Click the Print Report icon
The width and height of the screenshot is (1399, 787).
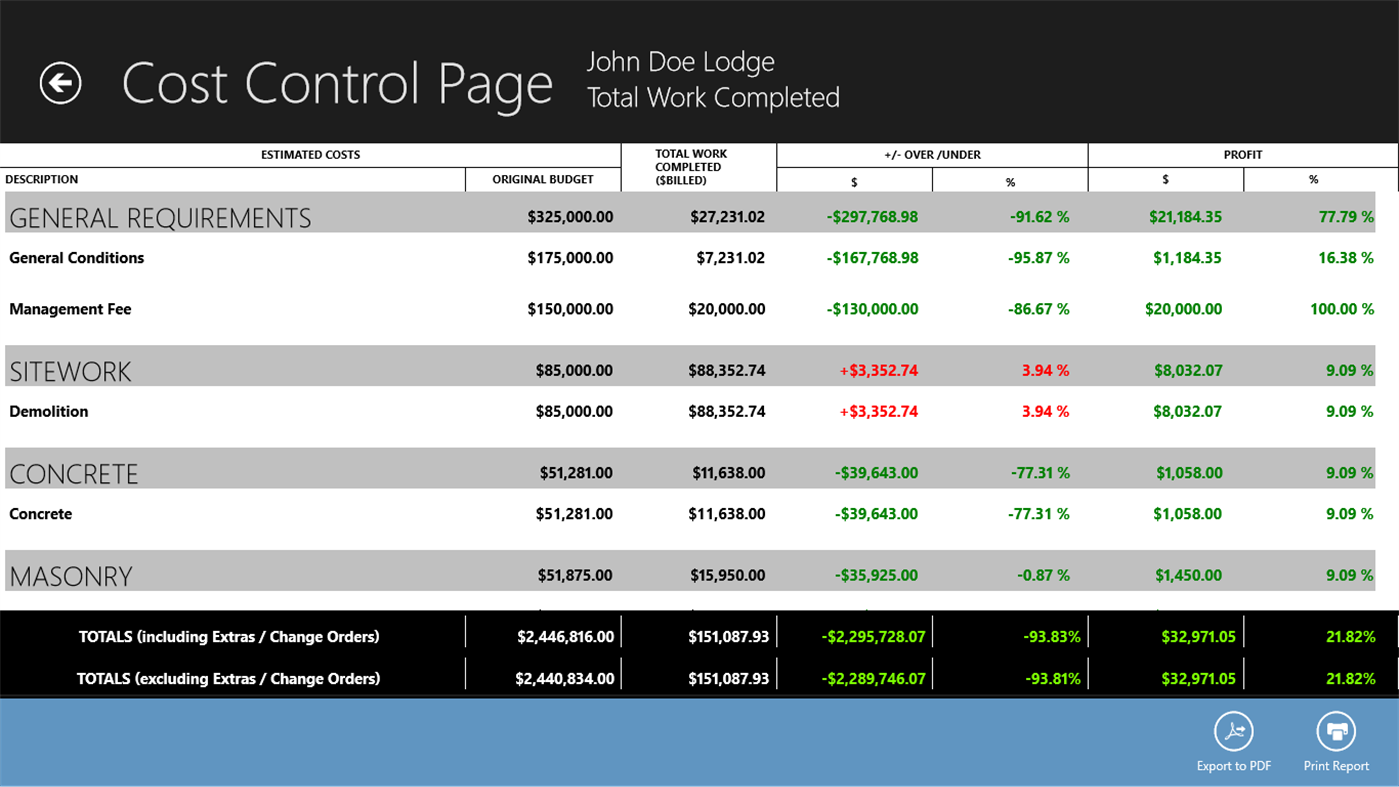click(1335, 733)
